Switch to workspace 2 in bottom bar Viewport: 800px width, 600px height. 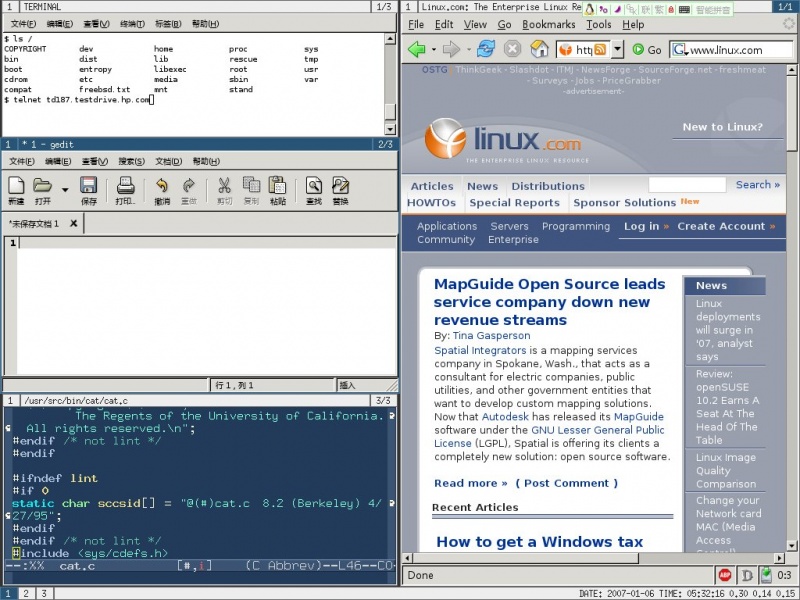(26, 593)
